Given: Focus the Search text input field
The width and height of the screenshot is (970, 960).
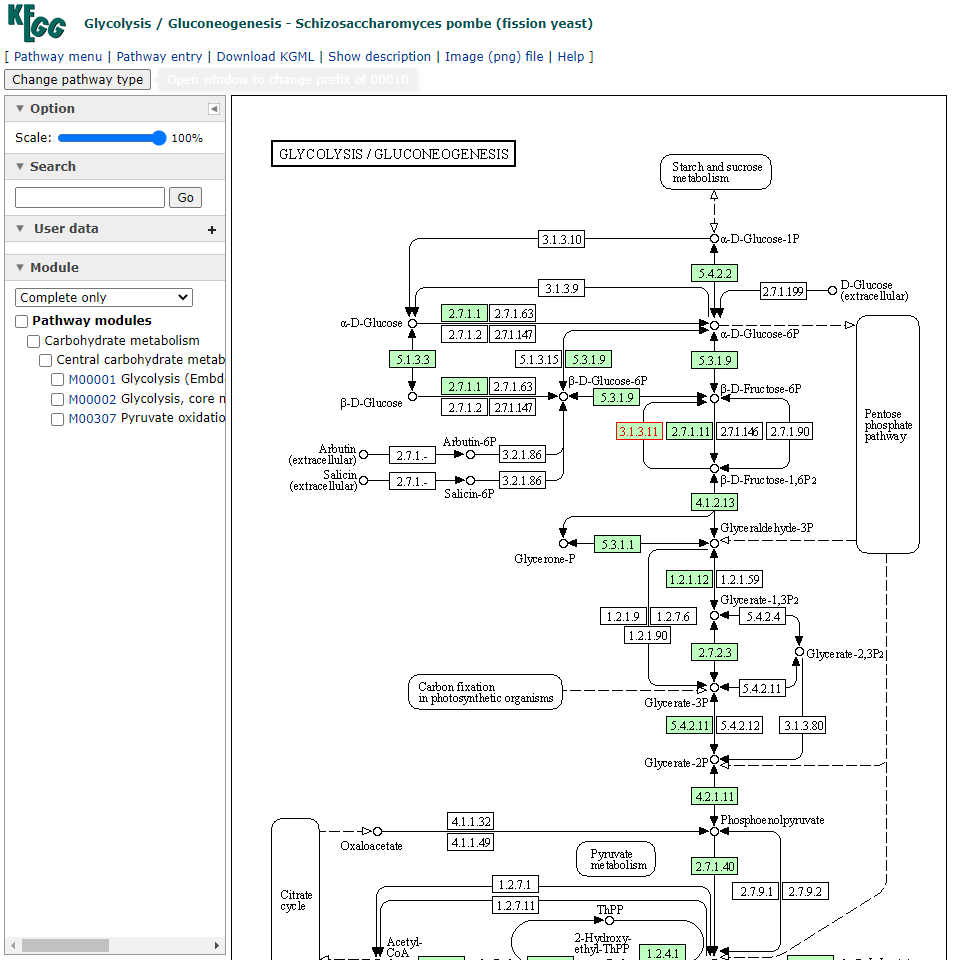Looking at the screenshot, I should coord(90,198).
